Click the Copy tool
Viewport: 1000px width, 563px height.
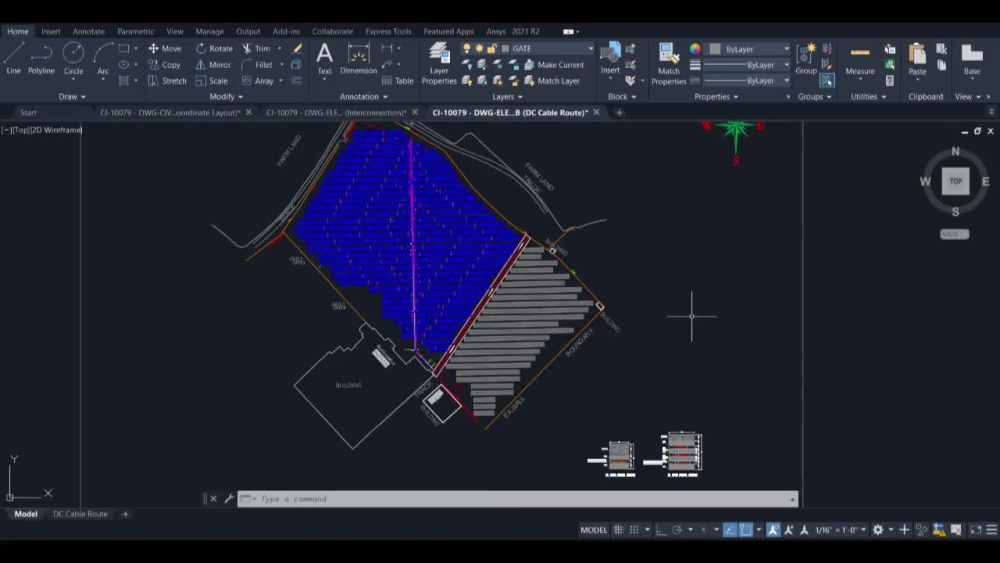click(165, 64)
